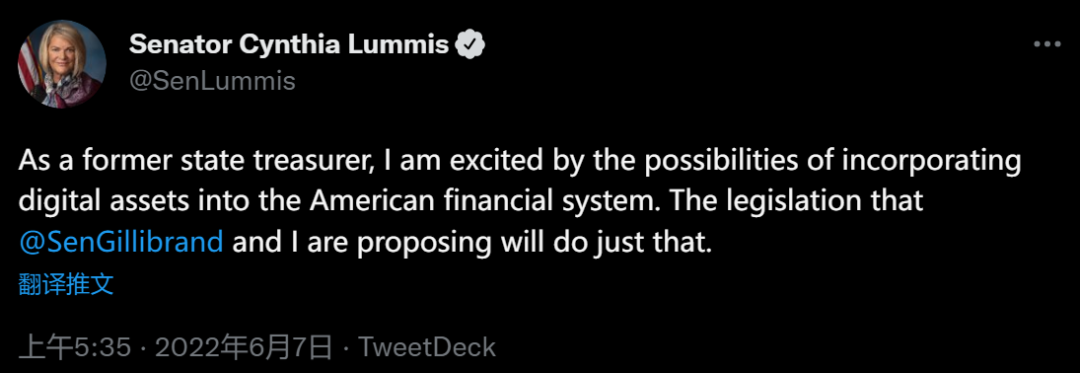Click the TweetDeck source label
1080x373 pixels.
click(x=428, y=347)
